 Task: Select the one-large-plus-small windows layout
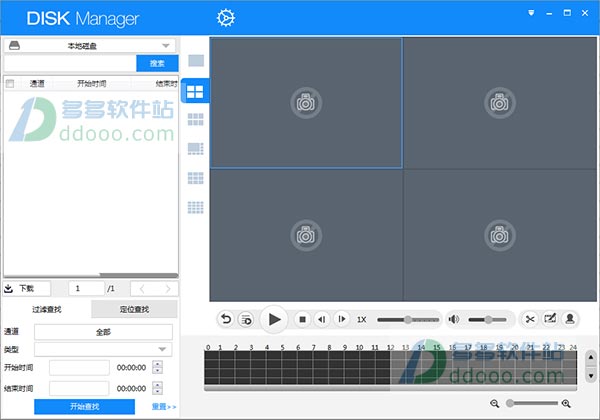[x=196, y=149]
